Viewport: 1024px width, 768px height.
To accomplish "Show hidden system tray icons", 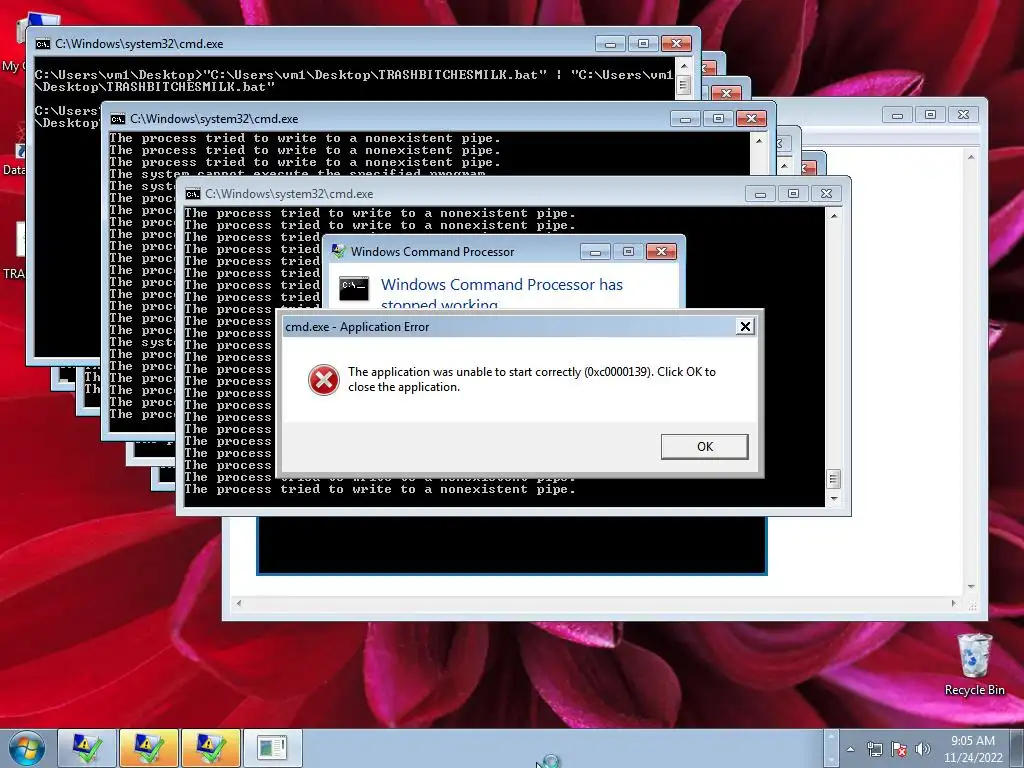I will tap(850, 749).
